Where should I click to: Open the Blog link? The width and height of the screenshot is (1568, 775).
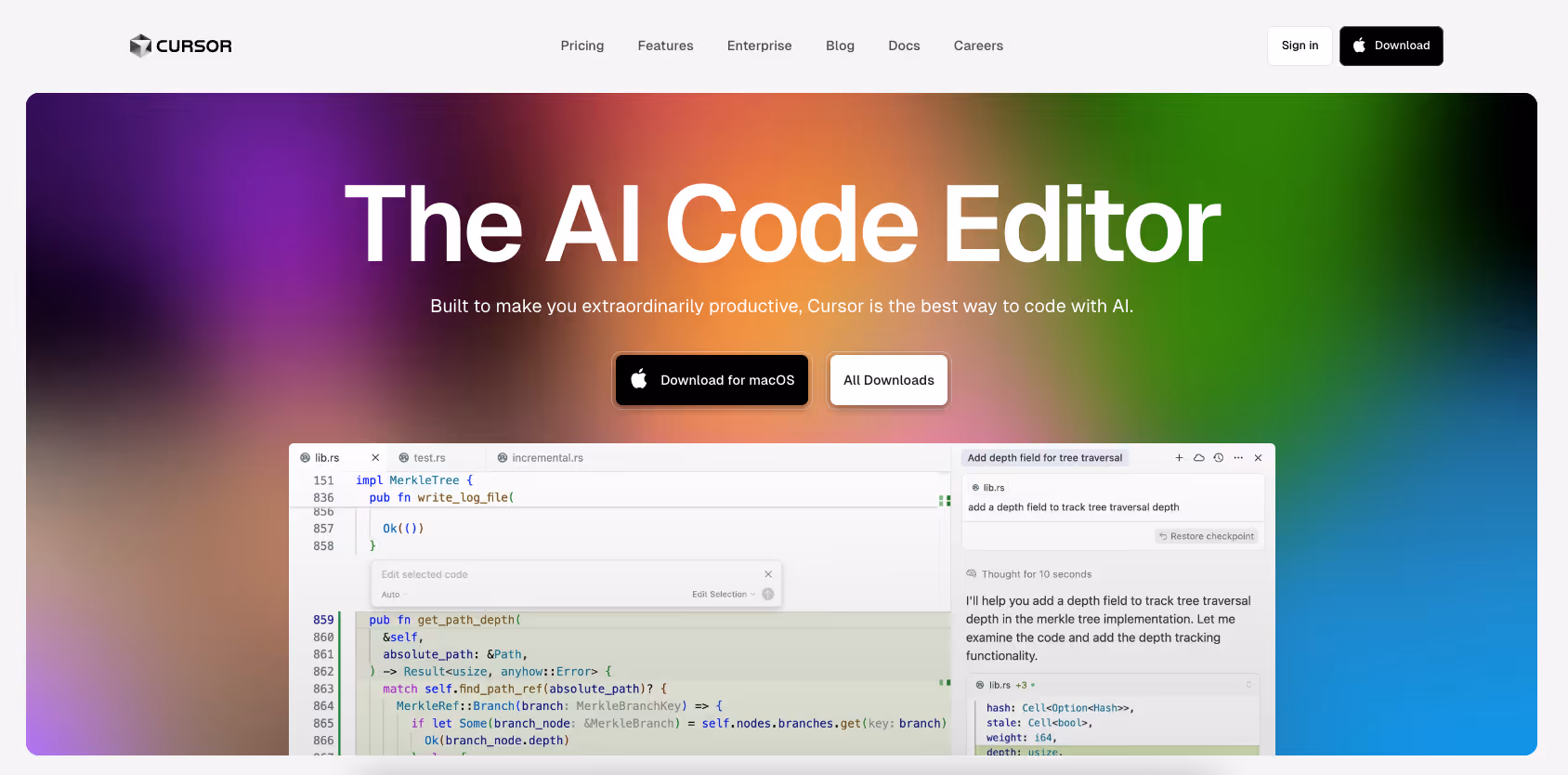tap(840, 46)
